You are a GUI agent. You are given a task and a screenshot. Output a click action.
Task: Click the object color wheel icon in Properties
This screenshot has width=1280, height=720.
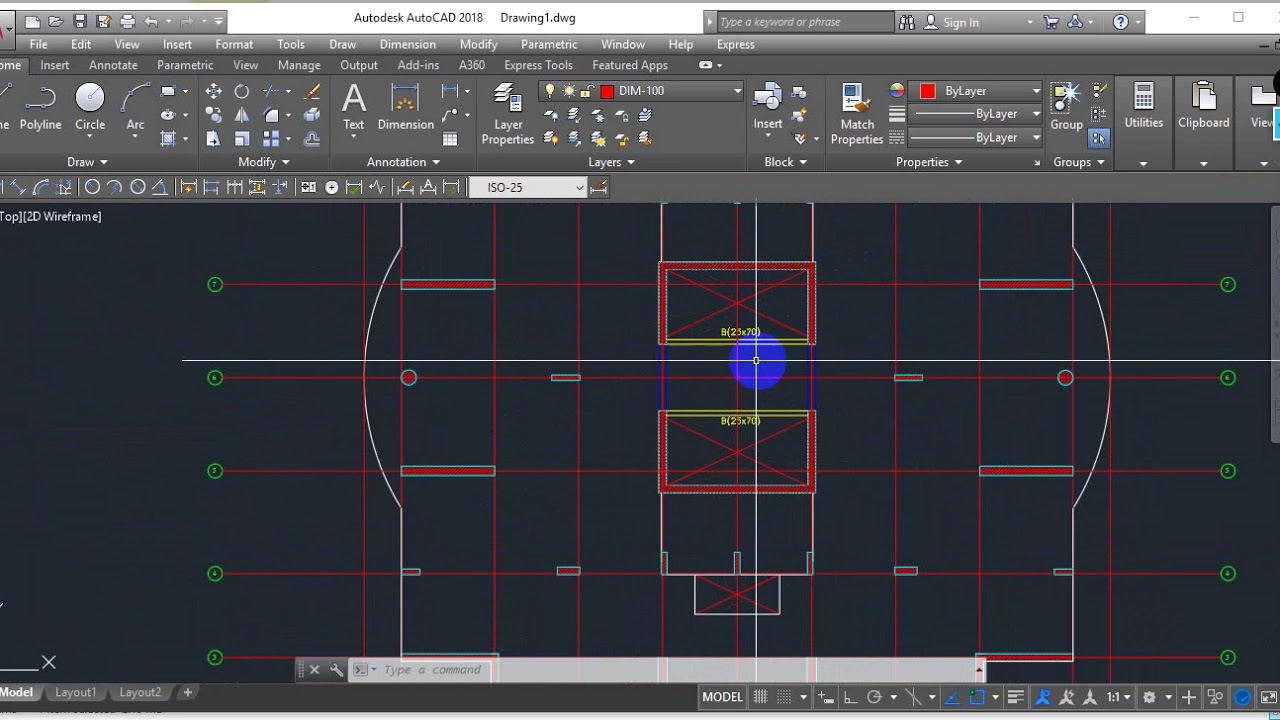point(897,91)
